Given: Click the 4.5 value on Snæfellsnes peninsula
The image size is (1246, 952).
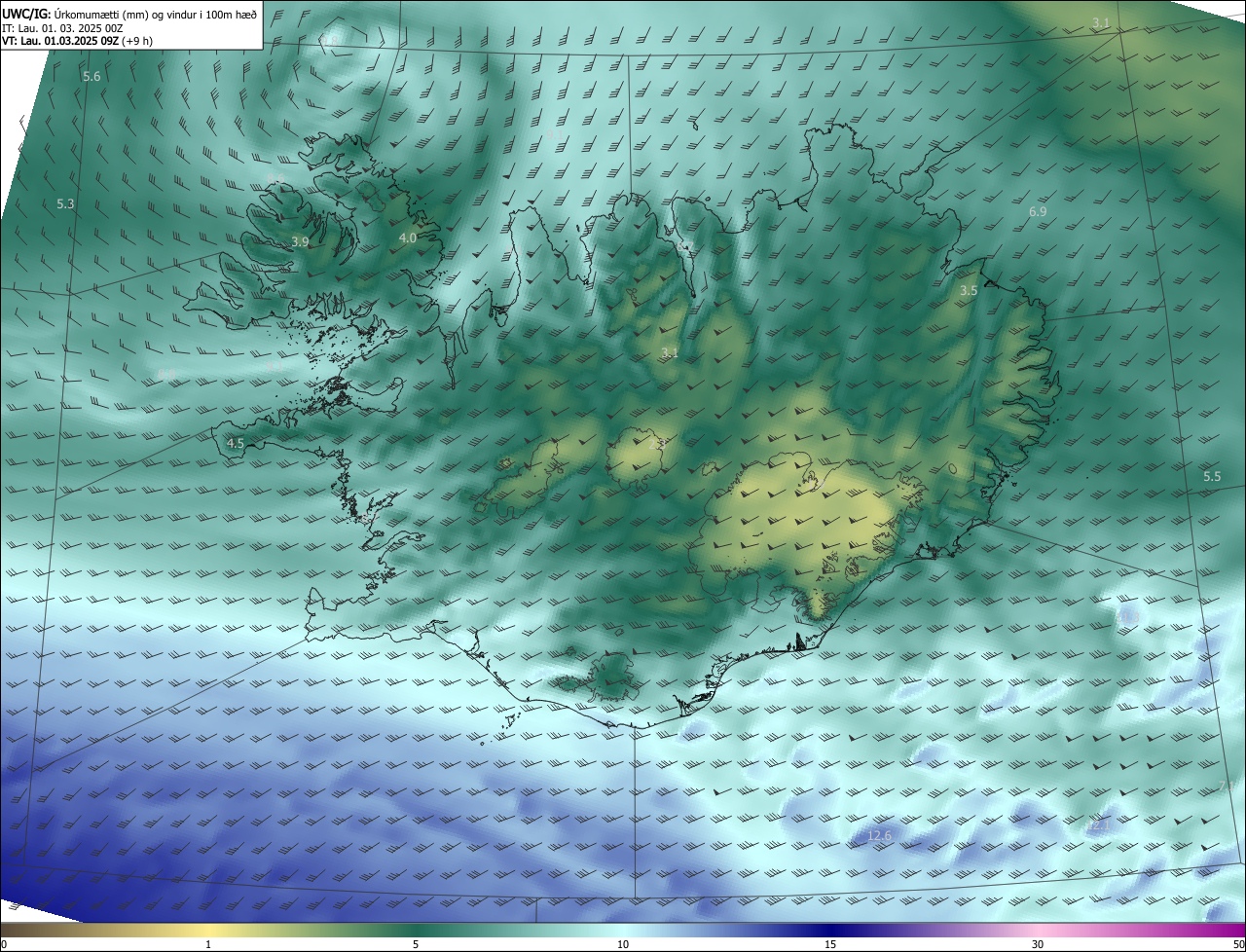Looking at the screenshot, I should (x=235, y=443).
